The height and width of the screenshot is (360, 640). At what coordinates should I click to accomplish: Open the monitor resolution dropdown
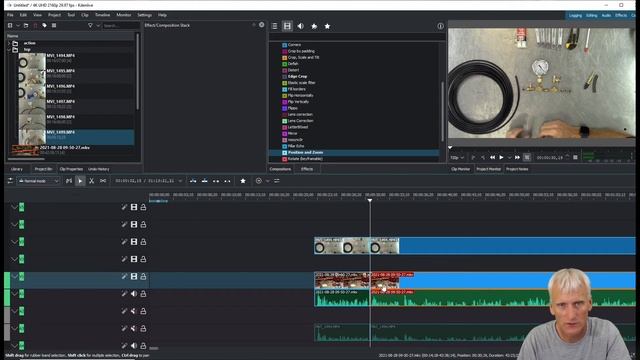[x=457, y=158]
